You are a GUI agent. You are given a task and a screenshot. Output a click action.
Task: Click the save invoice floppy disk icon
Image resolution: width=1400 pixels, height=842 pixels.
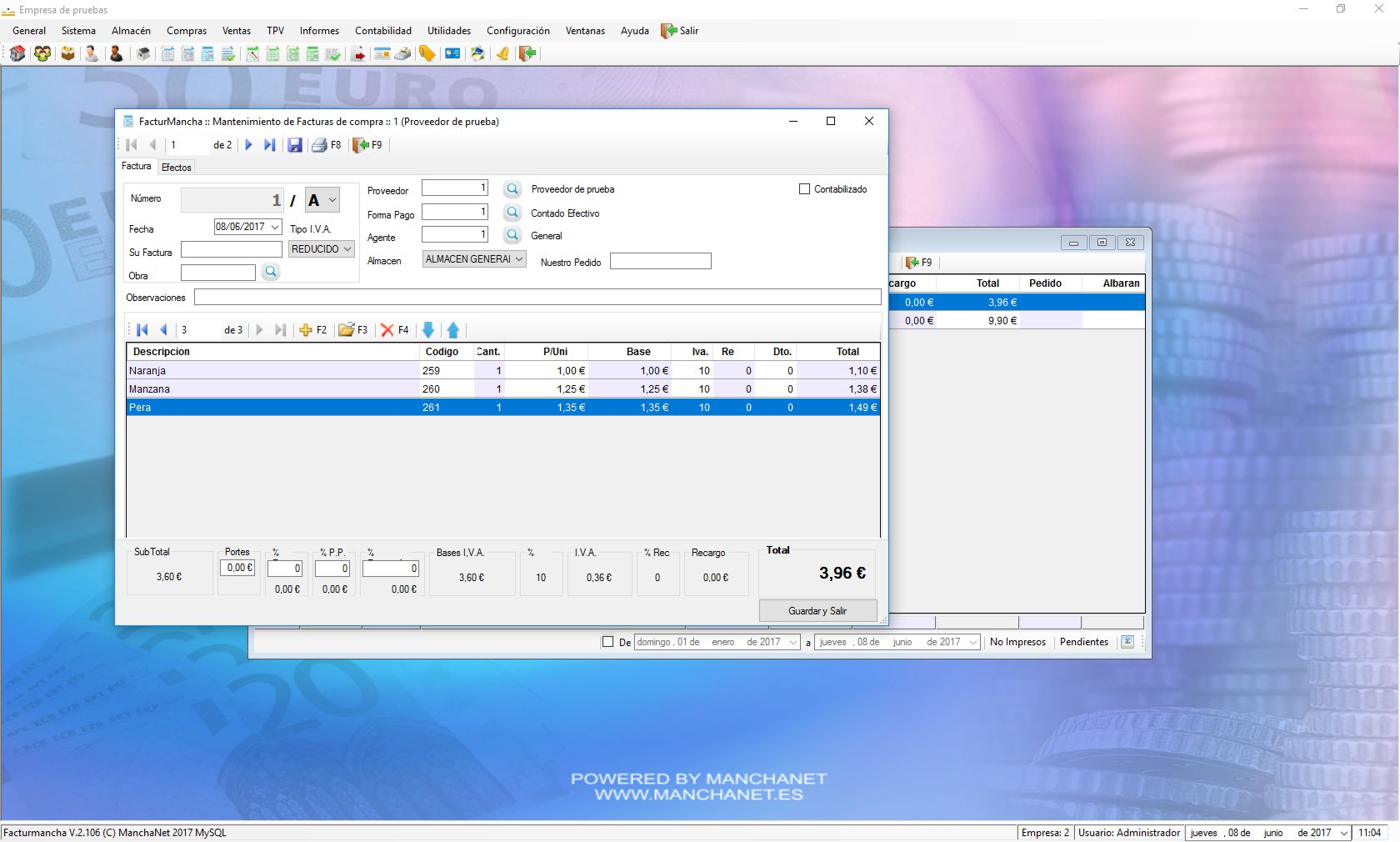coord(294,145)
